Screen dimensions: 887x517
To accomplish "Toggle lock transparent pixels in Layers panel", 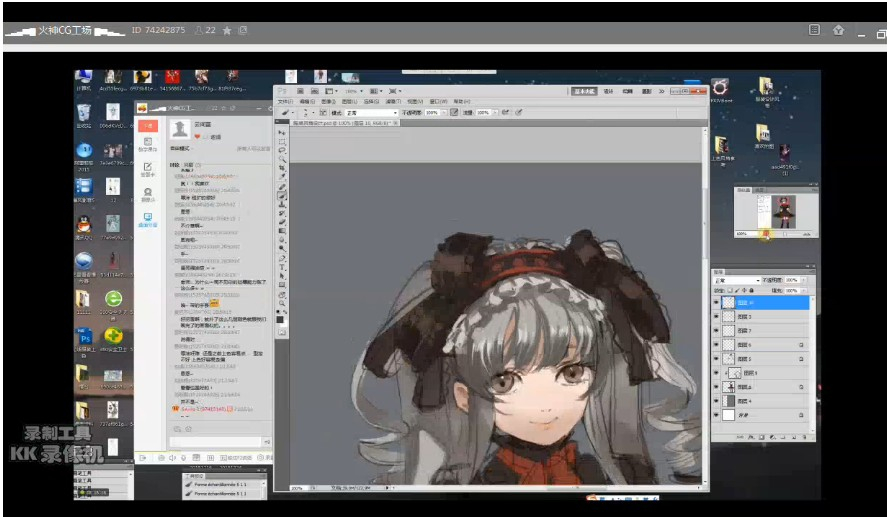I will click(x=730, y=291).
